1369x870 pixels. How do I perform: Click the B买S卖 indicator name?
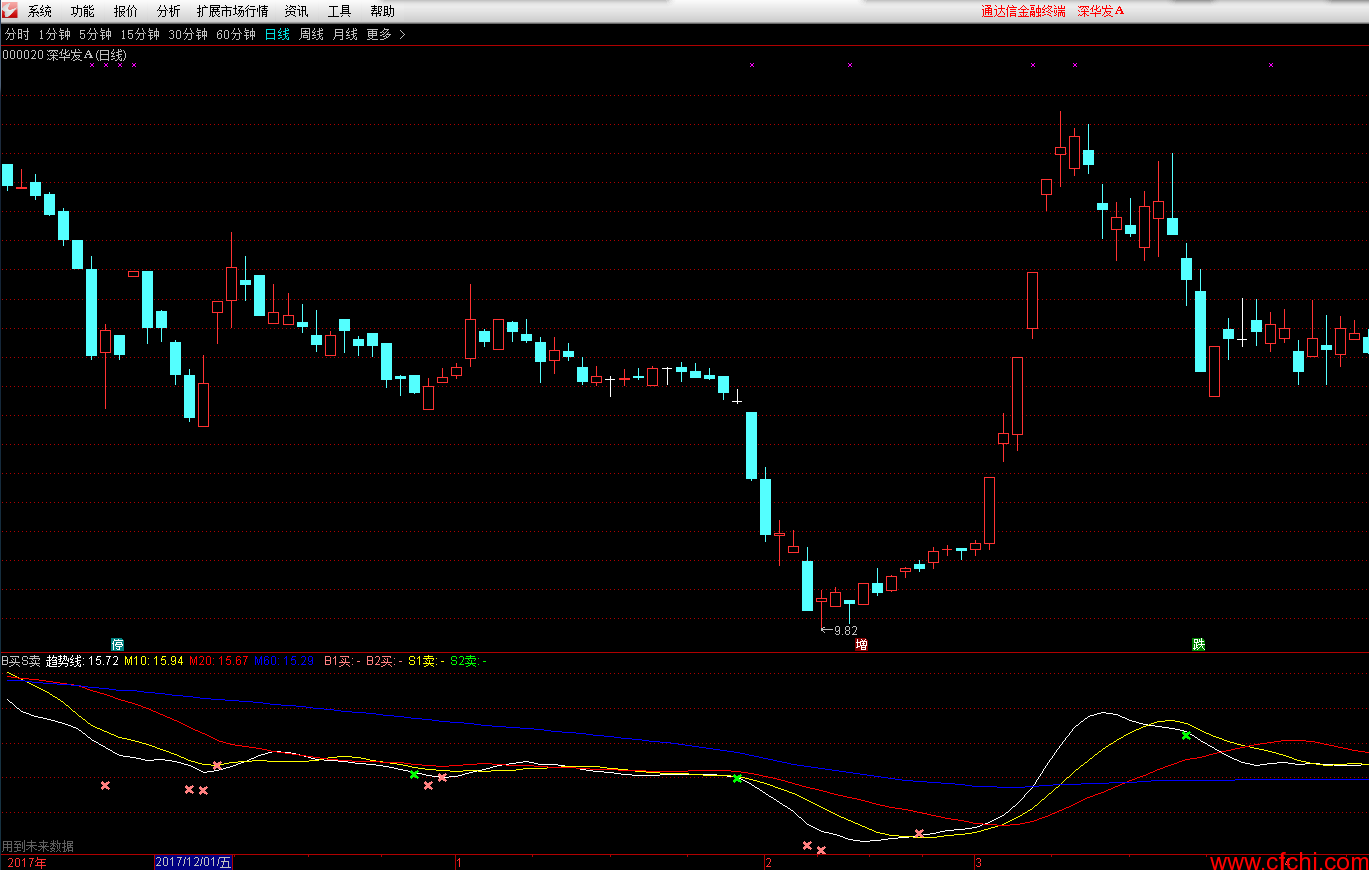coord(20,661)
